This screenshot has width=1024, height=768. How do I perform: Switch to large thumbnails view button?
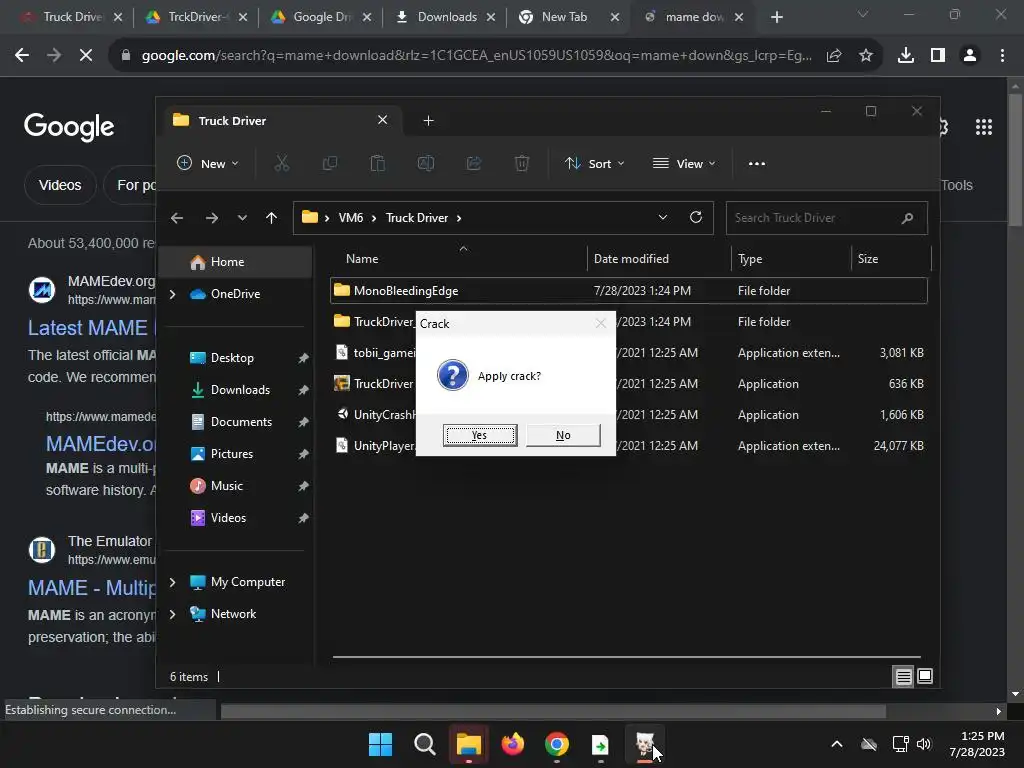[x=925, y=677]
